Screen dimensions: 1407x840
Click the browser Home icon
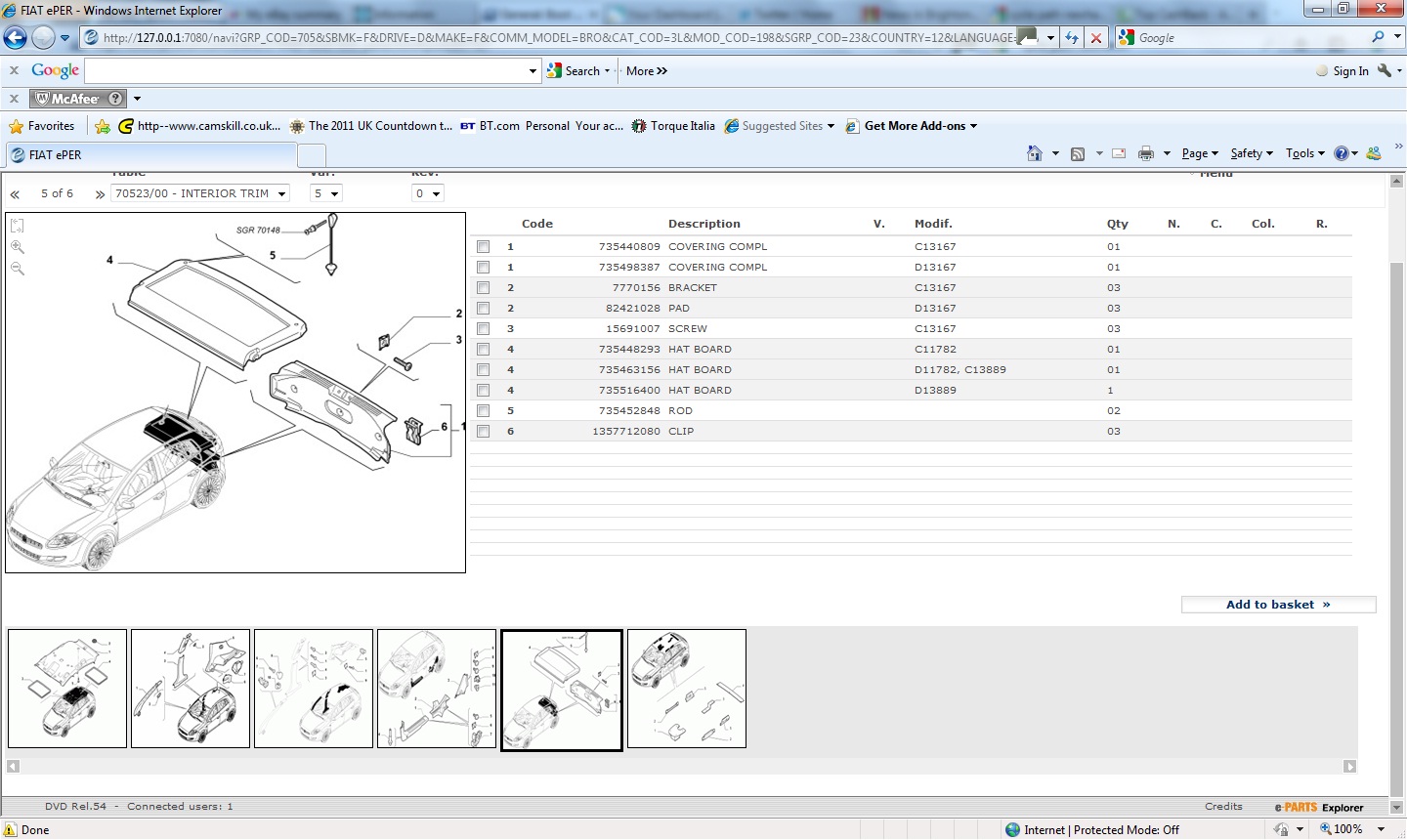coord(1035,153)
